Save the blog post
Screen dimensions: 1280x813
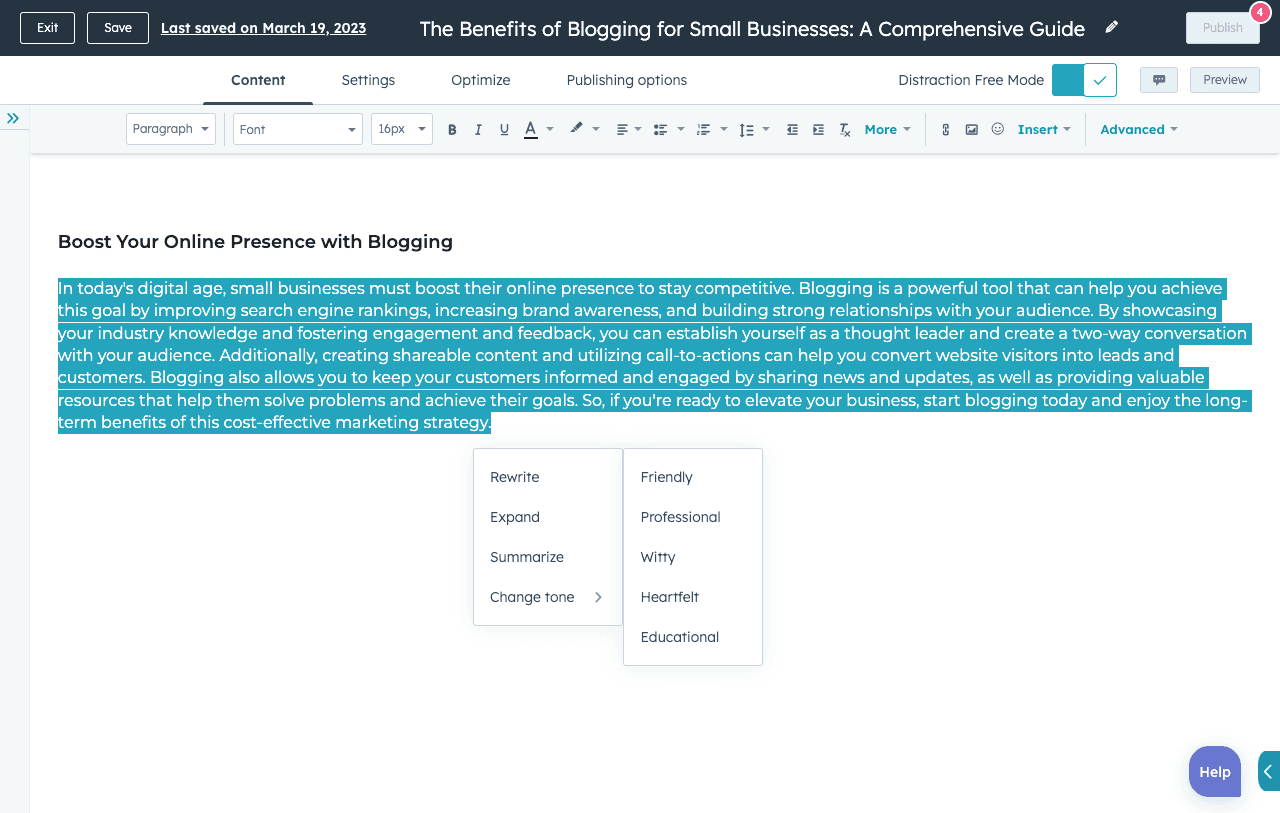tap(117, 28)
